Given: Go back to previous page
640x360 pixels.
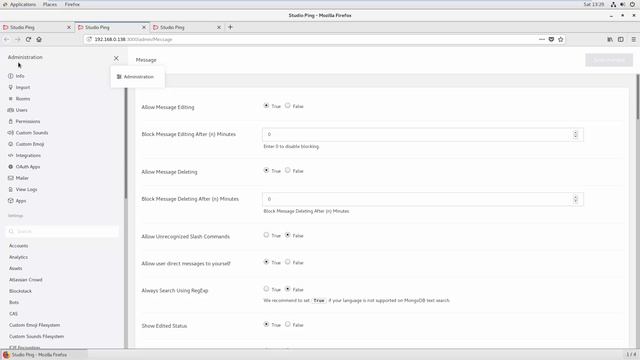Looking at the screenshot, I should coord(7,39).
